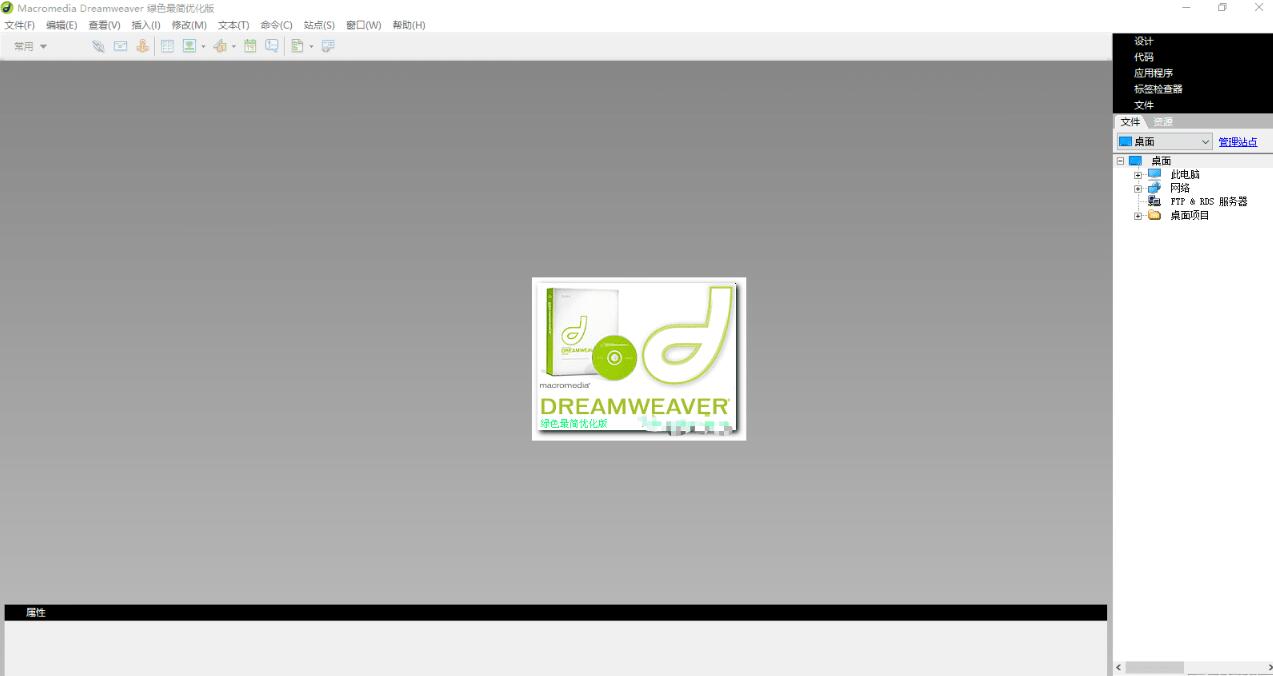Click files panel scrollbar right arrow
Viewport: 1273px width, 676px height.
click(1269, 667)
